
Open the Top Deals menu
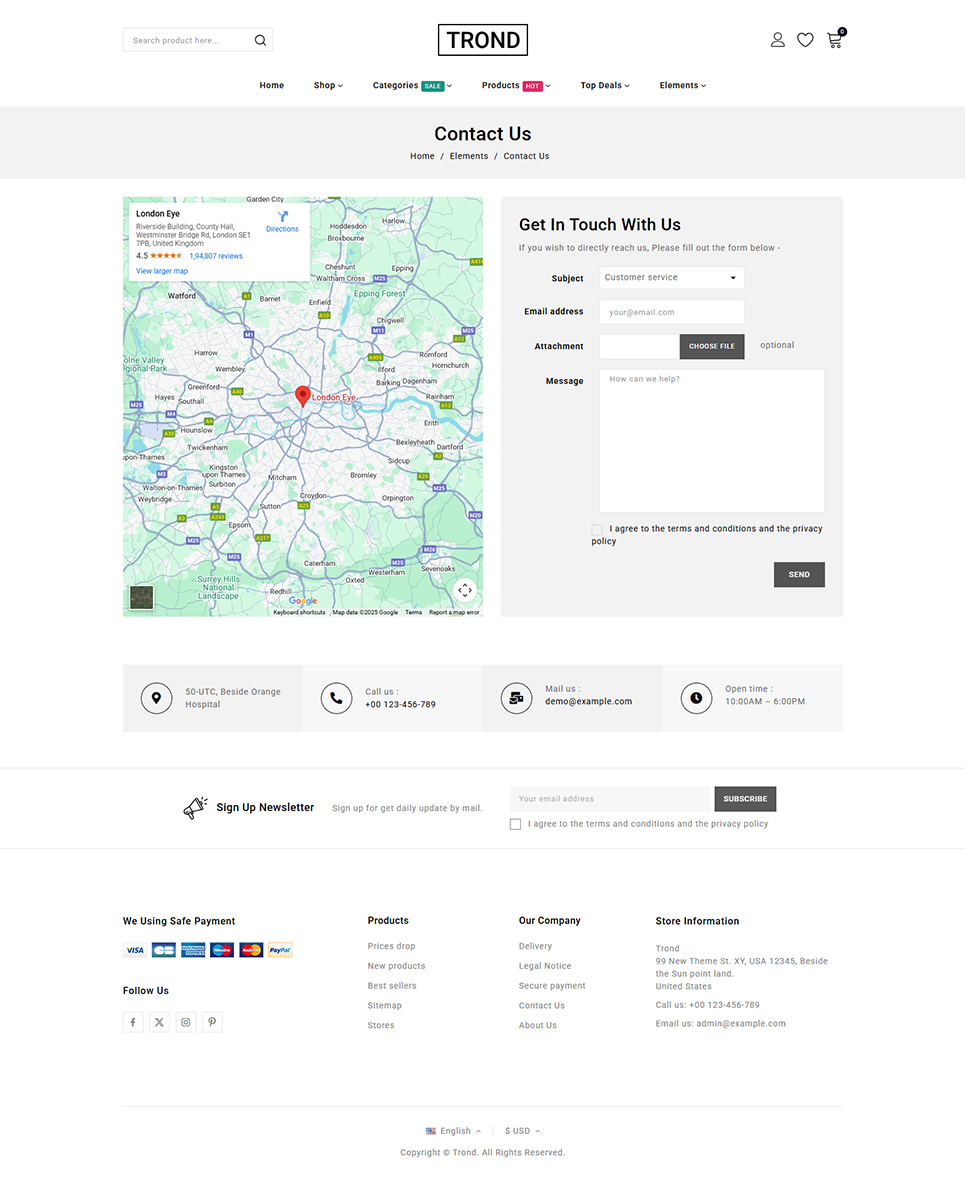pyautogui.click(x=604, y=86)
